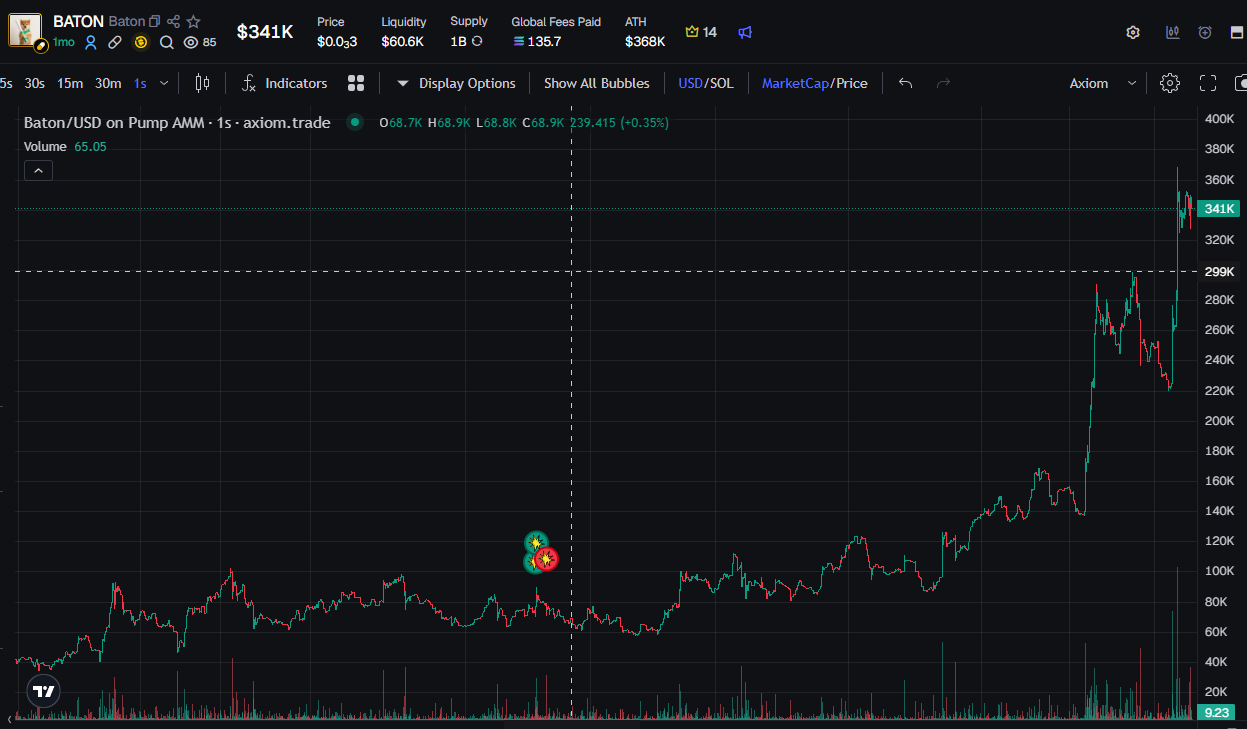Redo the last chart action

pyautogui.click(x=943, y=83)
